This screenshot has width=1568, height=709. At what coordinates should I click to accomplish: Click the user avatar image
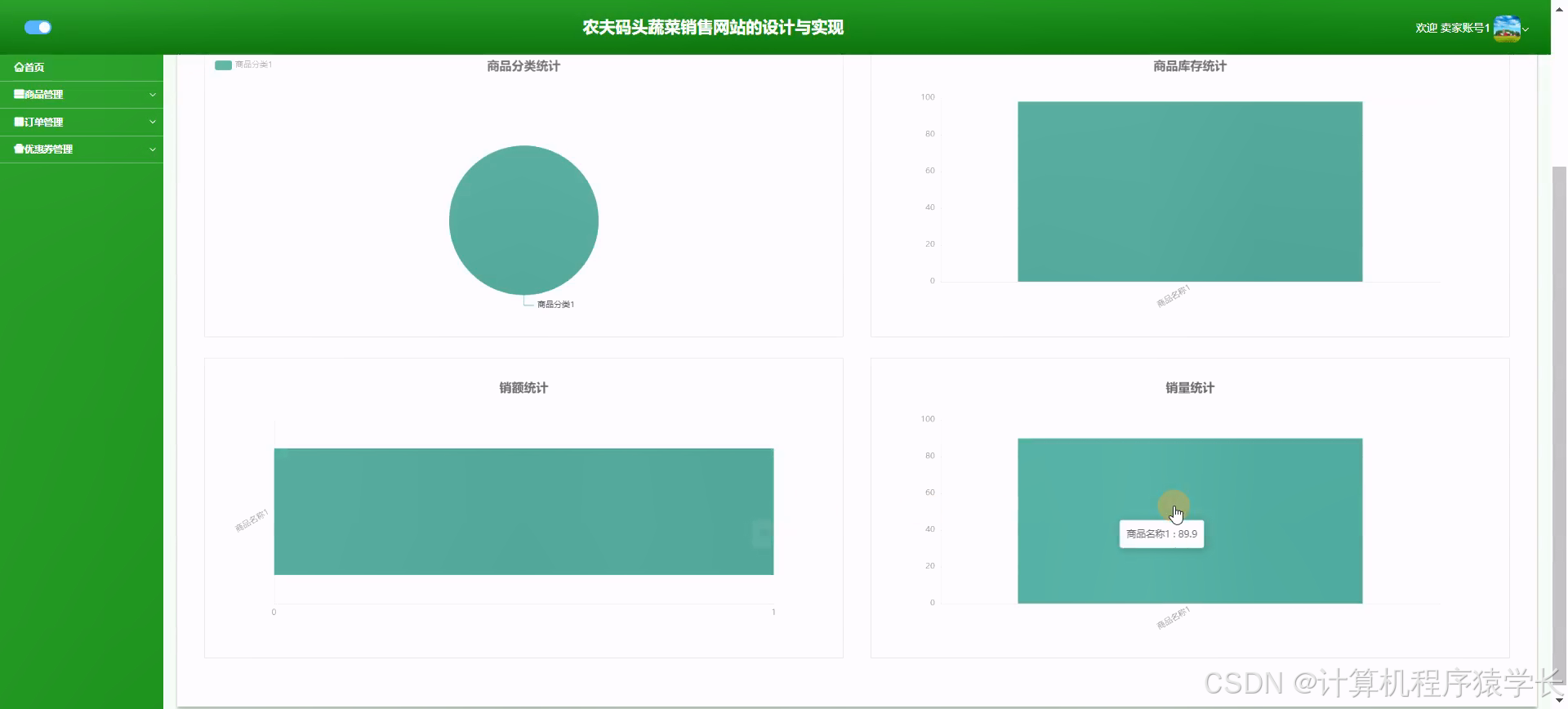click(1507, 28)
